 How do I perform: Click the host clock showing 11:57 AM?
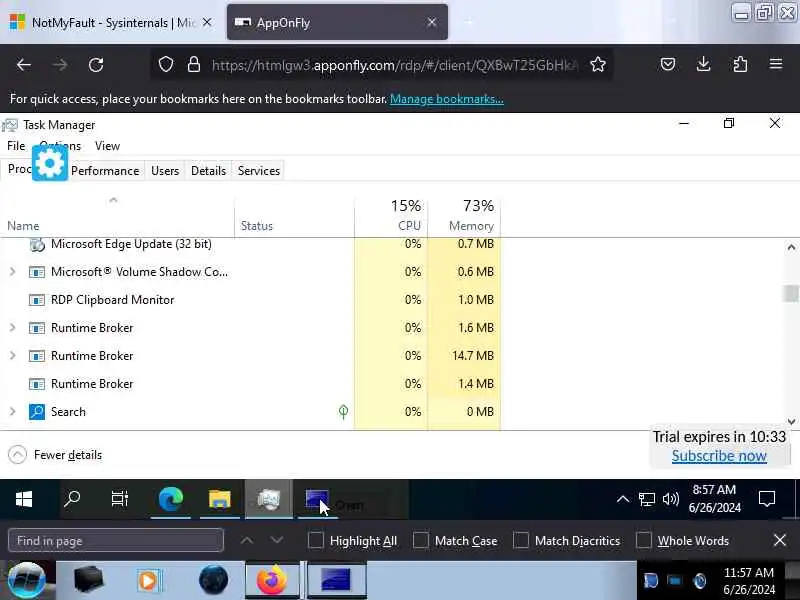[749, 581]
